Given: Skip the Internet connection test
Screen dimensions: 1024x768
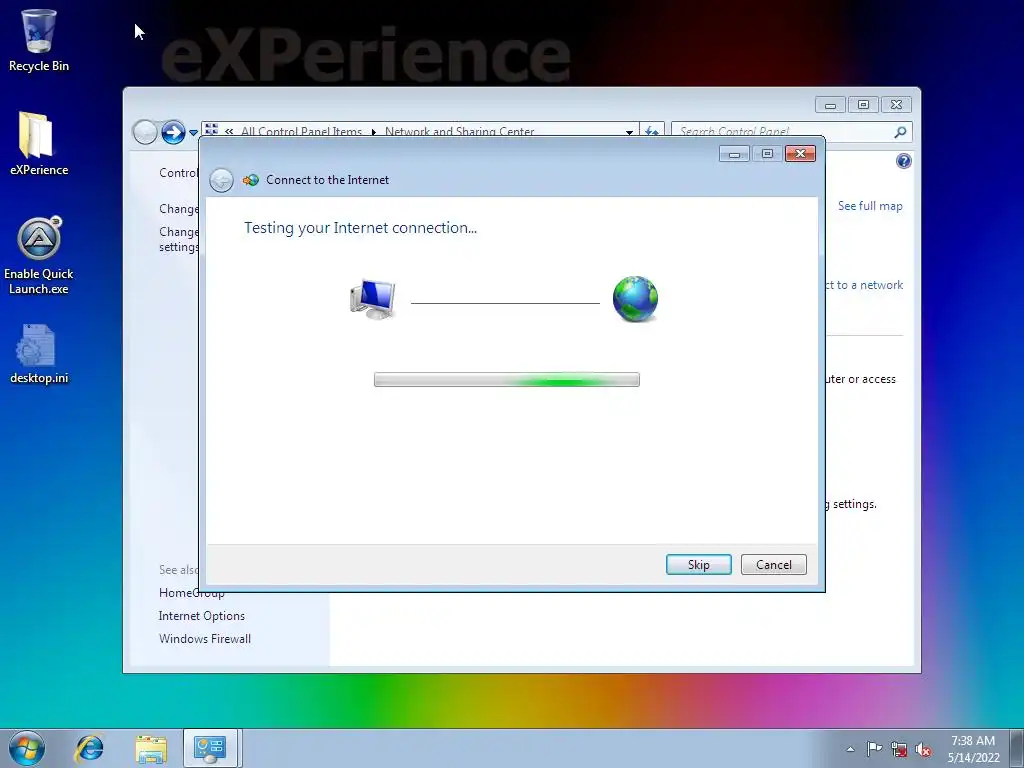Looking at the screenshot, I should [x=698, y=564].
